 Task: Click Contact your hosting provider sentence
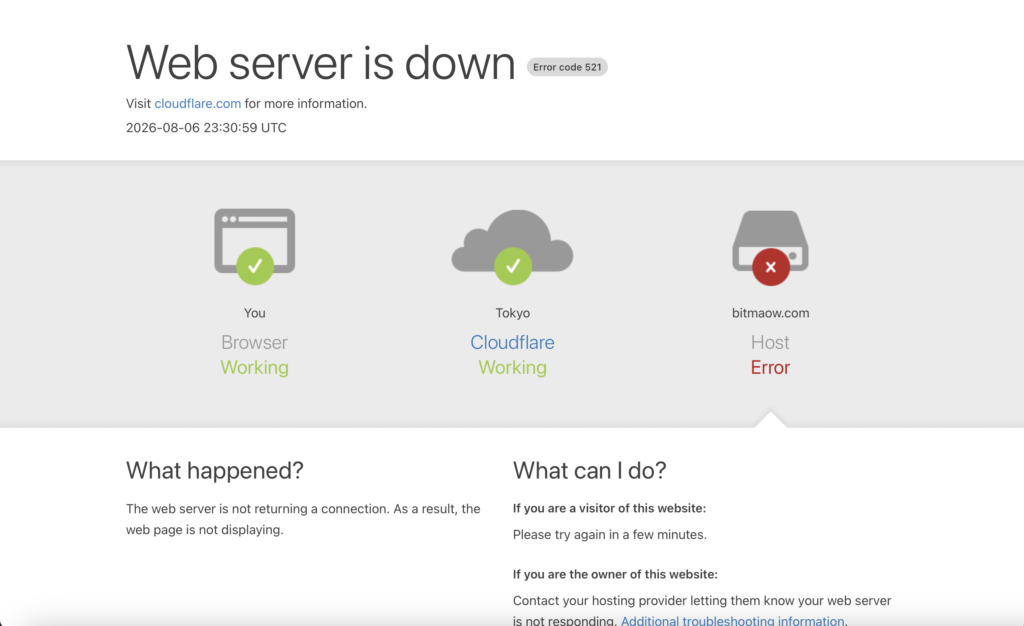pyautogui.click(x=702, y=610)
